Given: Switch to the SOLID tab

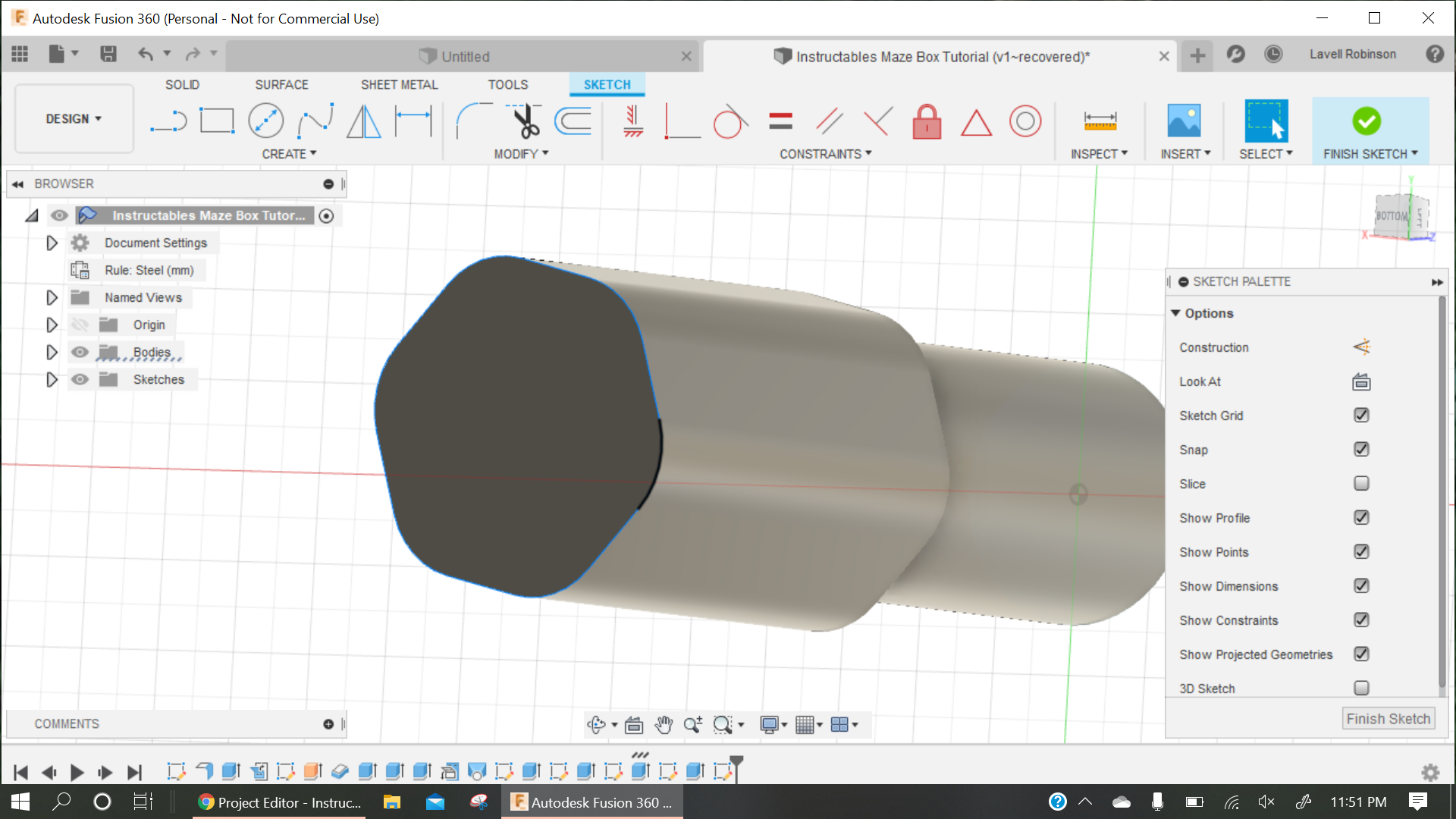Looking at the screenshot, I should tap(182, 85).
